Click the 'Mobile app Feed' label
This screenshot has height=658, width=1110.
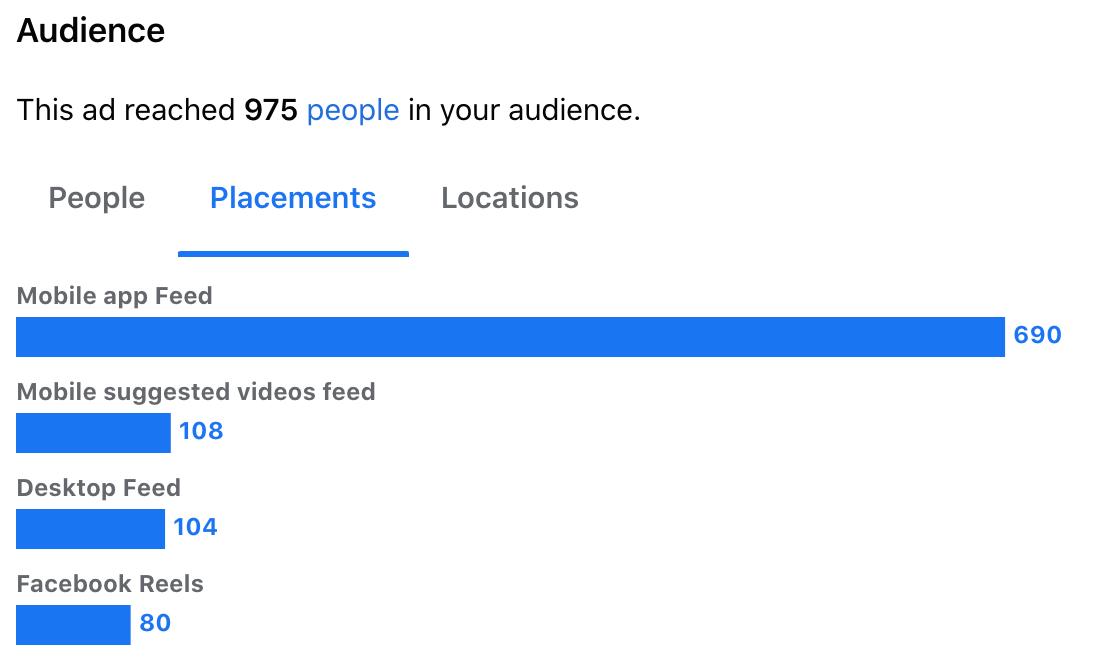(x=115, y=296)
